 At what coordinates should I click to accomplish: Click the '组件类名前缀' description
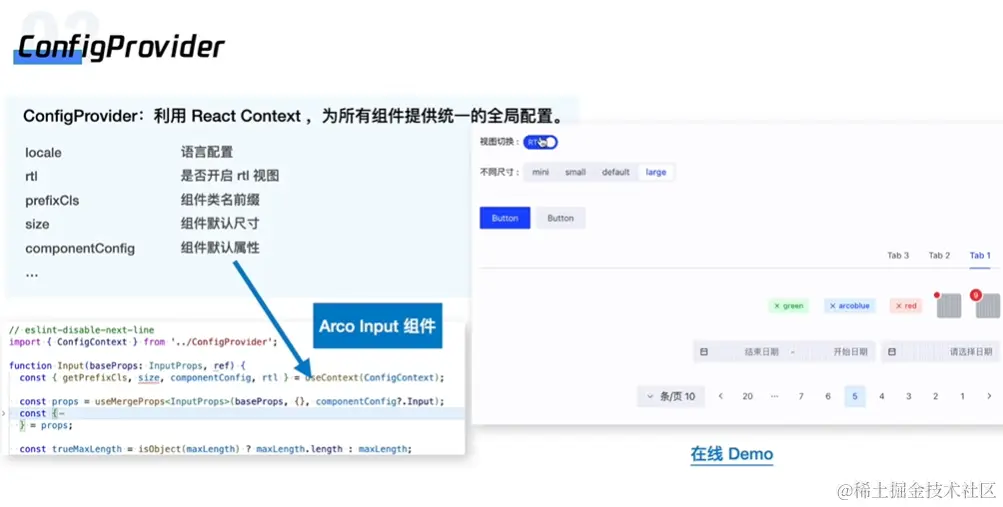[x=220, y=200]
